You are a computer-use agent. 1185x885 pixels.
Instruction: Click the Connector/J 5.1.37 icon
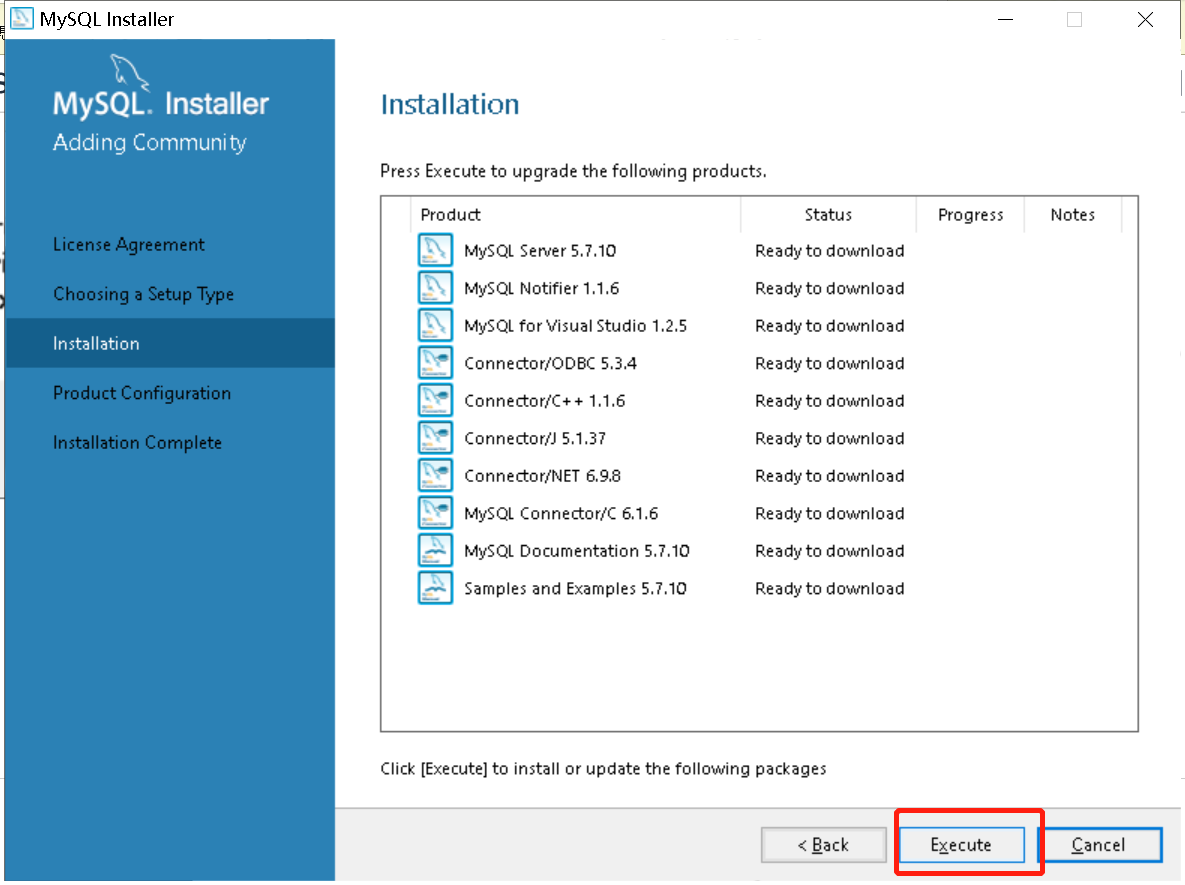435,438
